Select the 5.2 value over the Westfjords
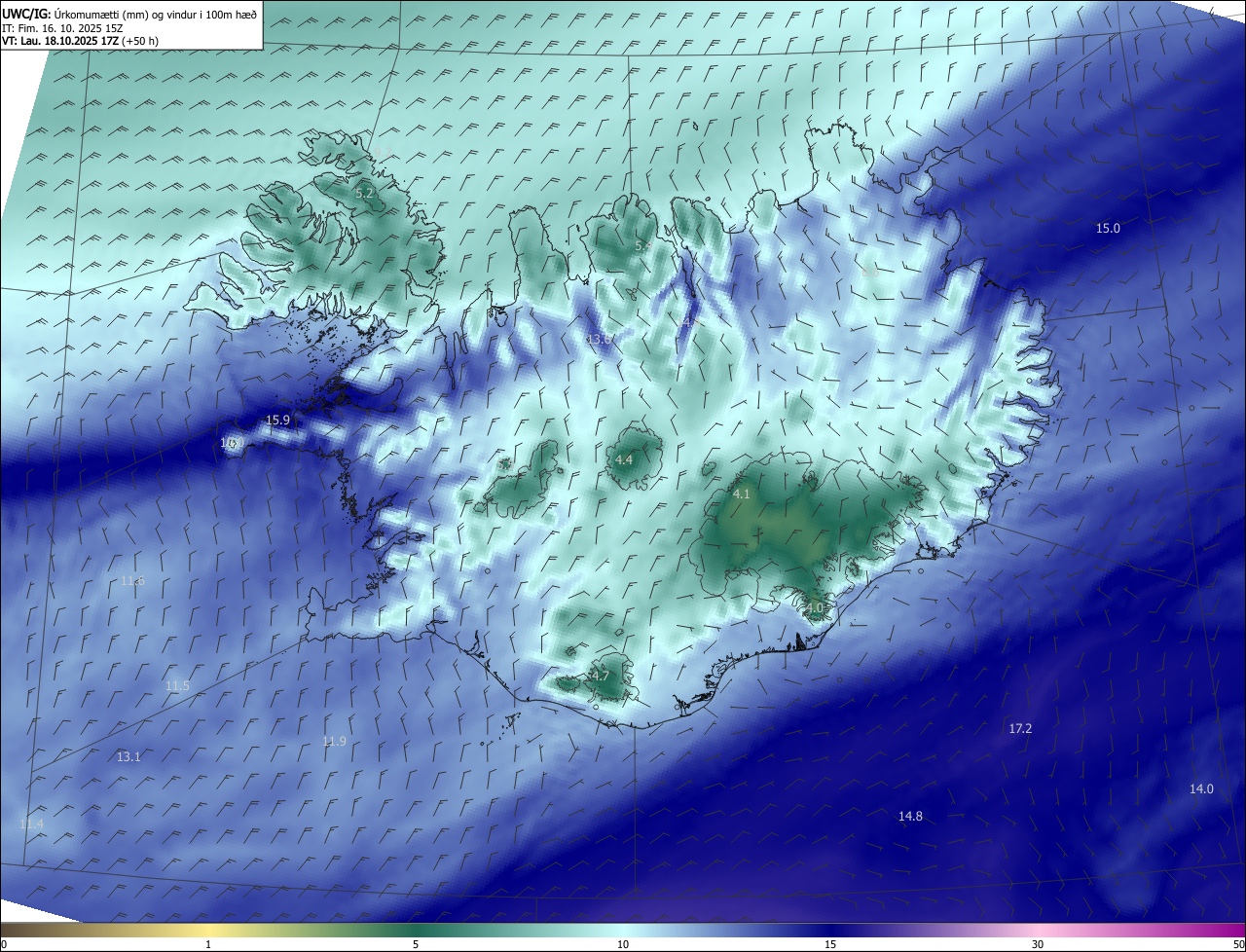The image size is (1246, 952). (x=364, y=194)
